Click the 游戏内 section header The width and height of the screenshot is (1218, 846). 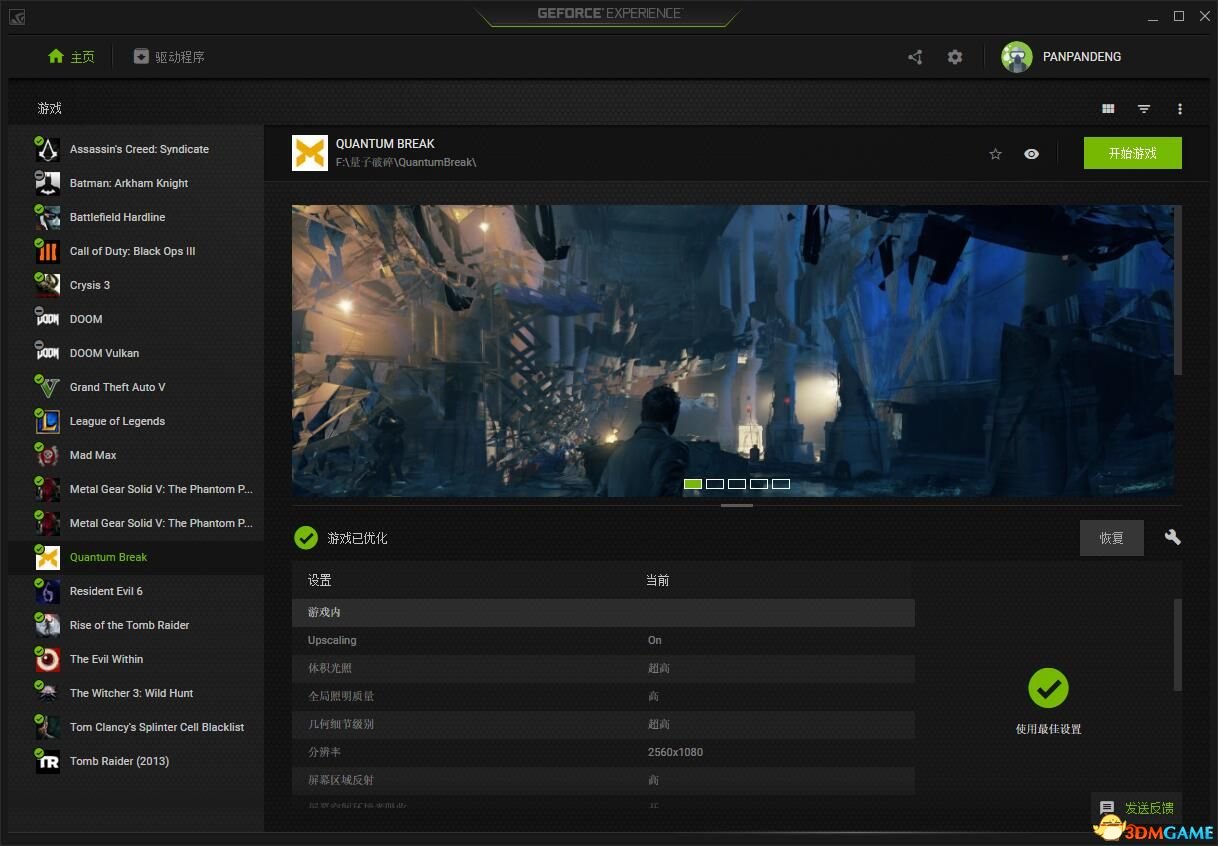click(603, 612)
